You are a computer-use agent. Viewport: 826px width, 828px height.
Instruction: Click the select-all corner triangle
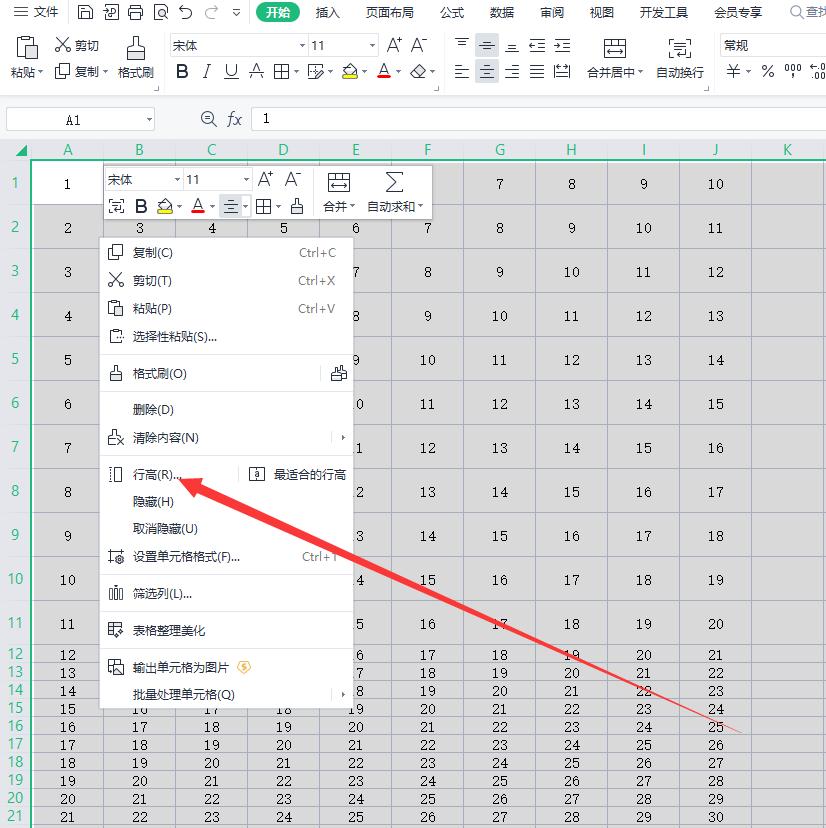click(x=21, y=150)
